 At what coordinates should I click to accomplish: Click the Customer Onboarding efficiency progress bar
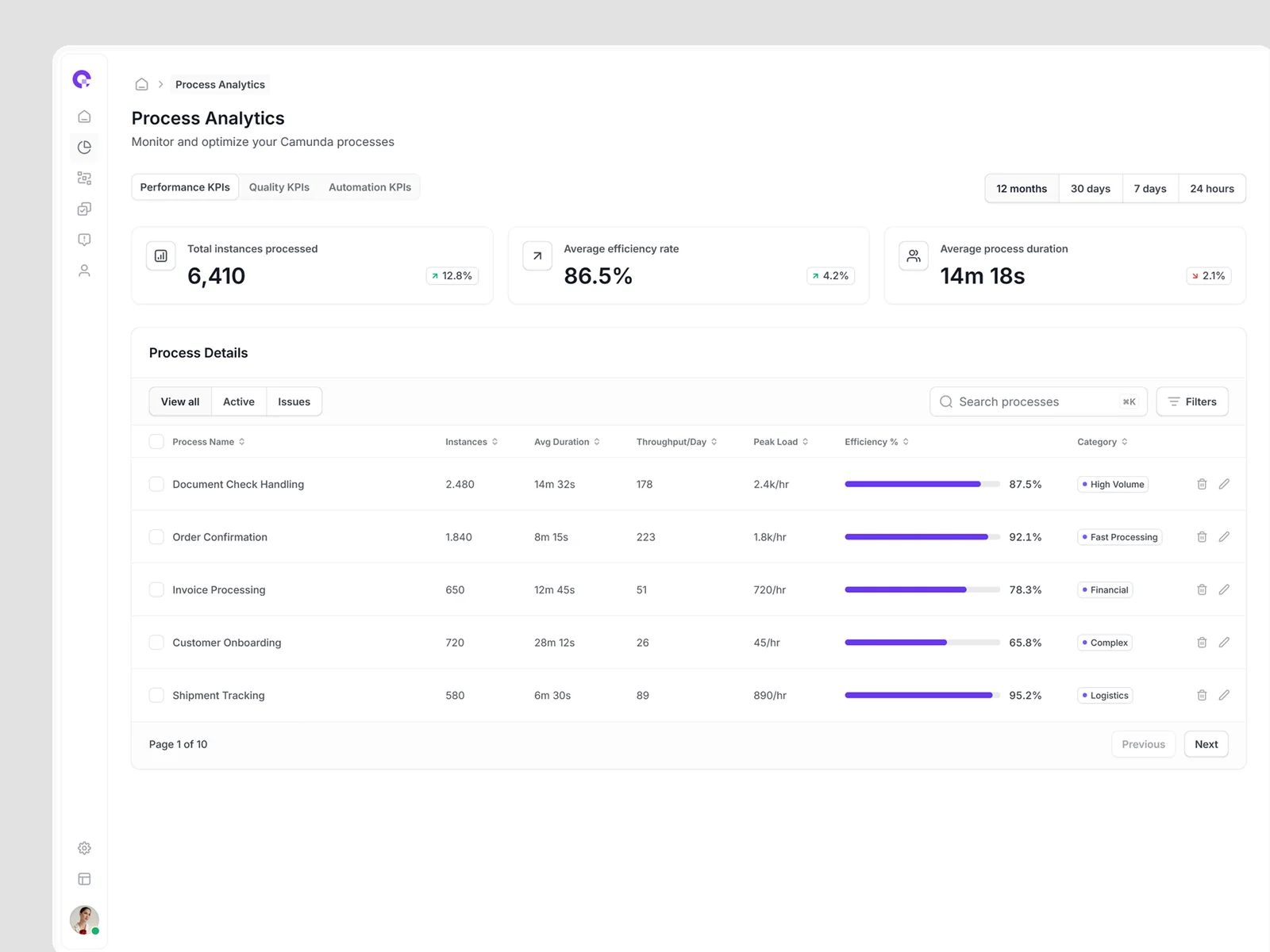922,643
